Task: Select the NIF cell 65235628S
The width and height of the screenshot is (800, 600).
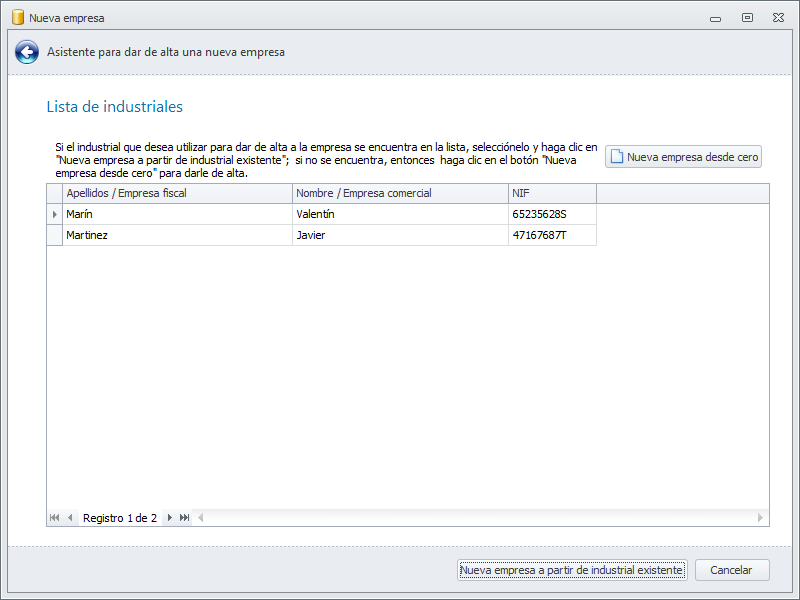Action: (x=552, y=214)
